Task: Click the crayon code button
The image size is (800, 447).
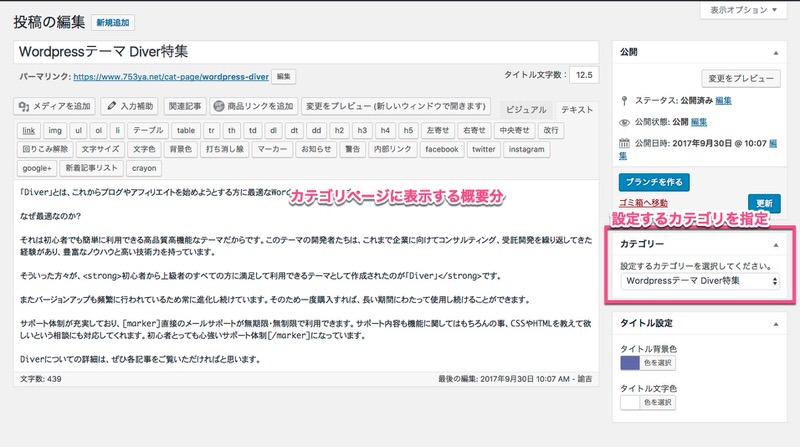Action: (144, 168)
